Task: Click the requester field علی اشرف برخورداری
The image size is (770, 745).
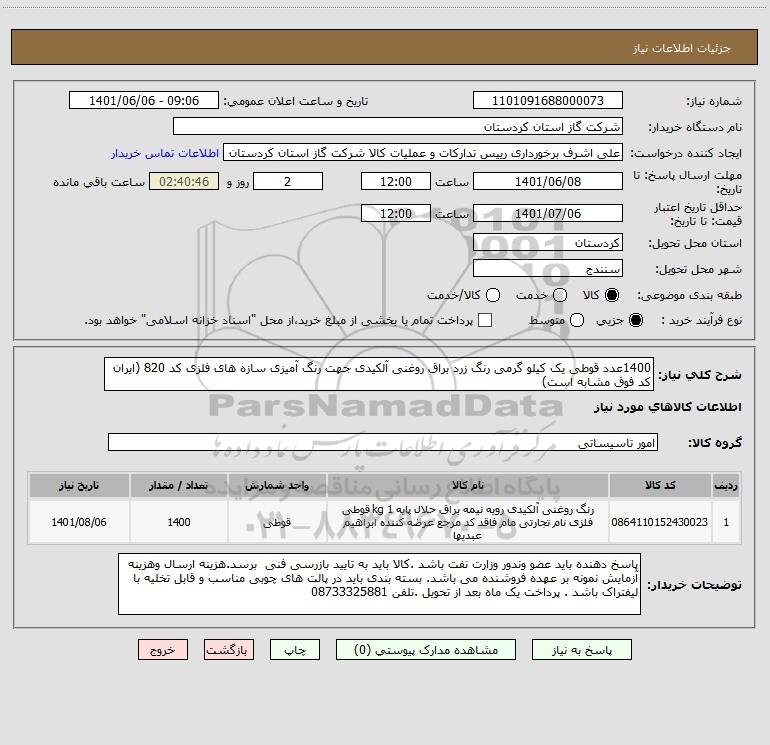Action: 423,152
